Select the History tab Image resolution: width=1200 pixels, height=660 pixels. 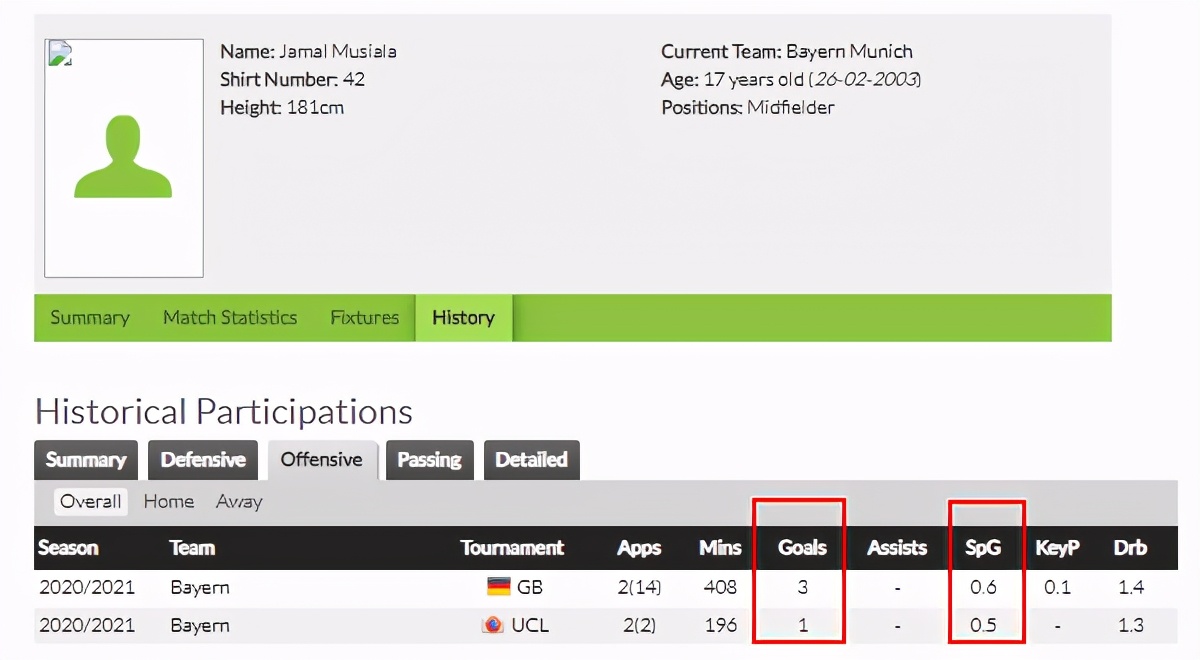[463, 318]
